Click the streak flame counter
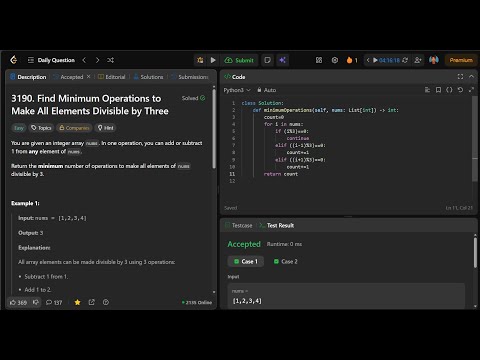This screenshot has height=360, width=480. point(352,60)
